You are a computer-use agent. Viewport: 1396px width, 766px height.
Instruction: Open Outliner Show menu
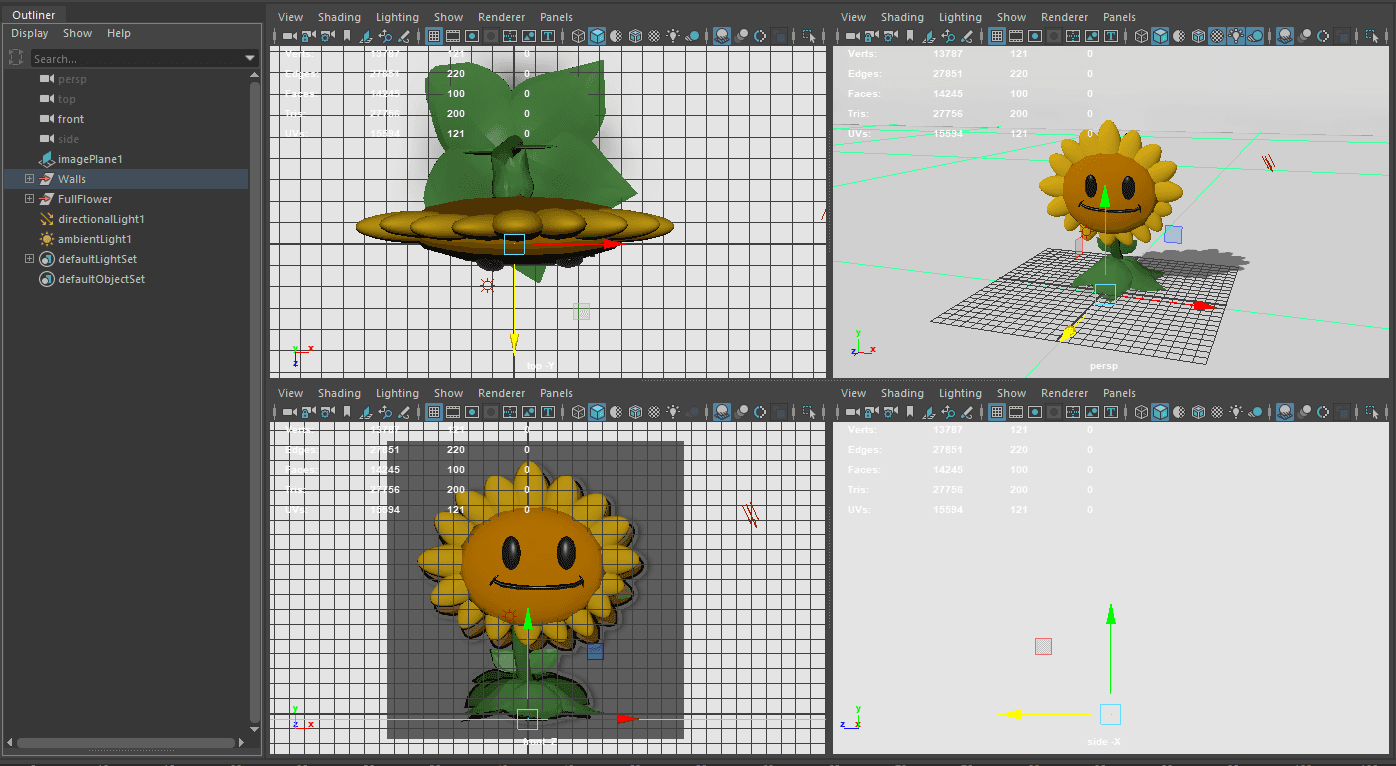click(77, 33)
